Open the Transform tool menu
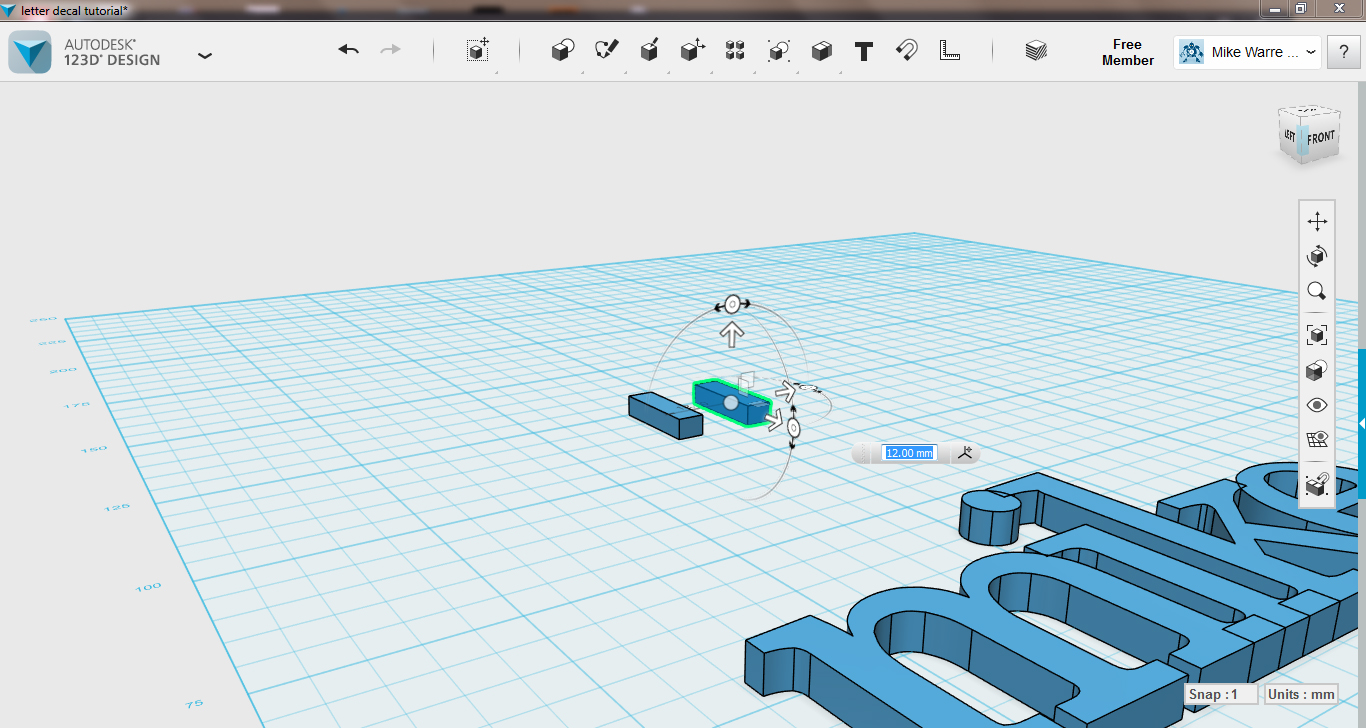 click(x=478, y=51)
